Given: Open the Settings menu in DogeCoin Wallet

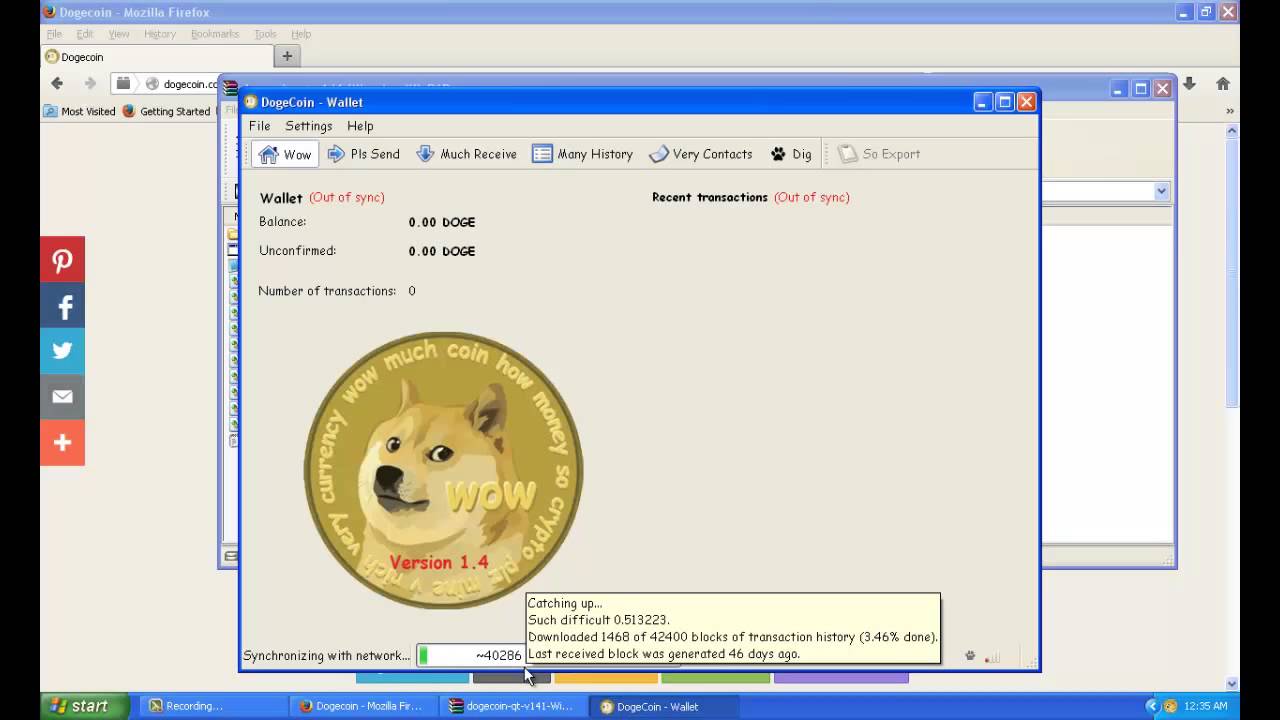Looking at the screenshot, I should coord(308,126).
